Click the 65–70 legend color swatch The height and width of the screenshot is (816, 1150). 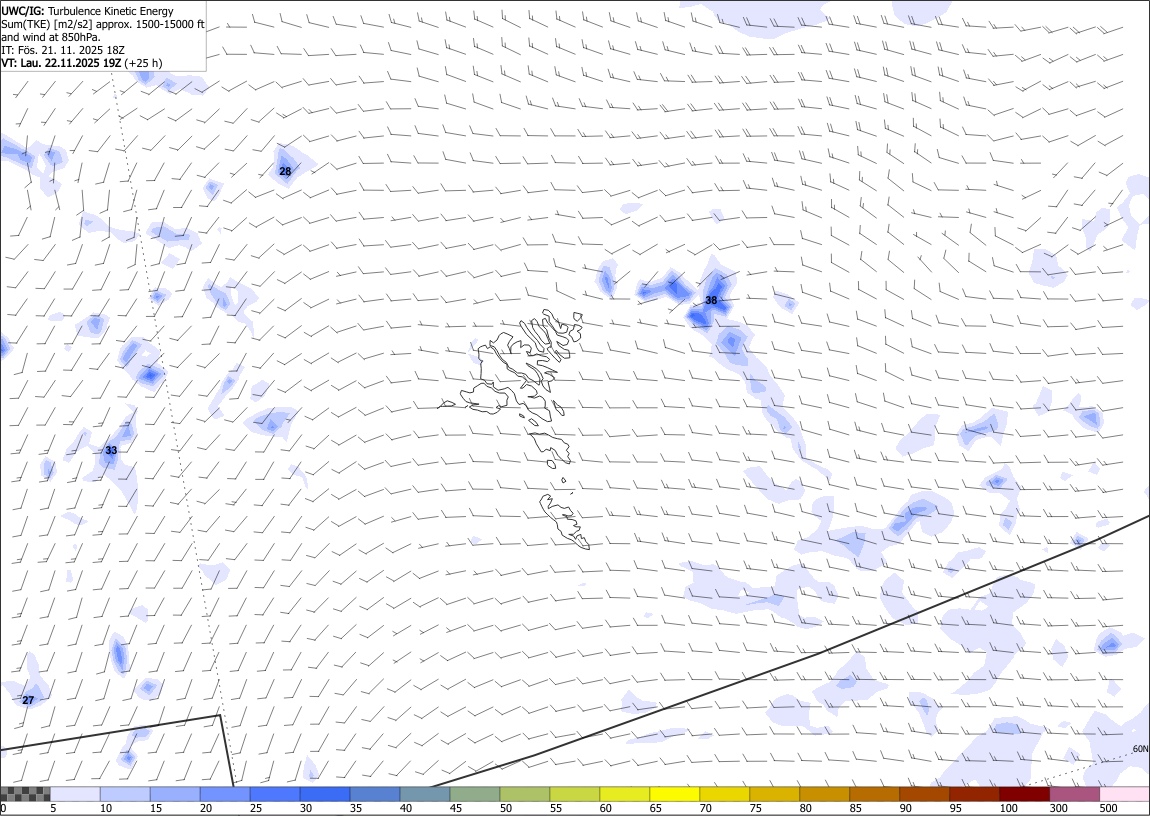pos(674,794)
